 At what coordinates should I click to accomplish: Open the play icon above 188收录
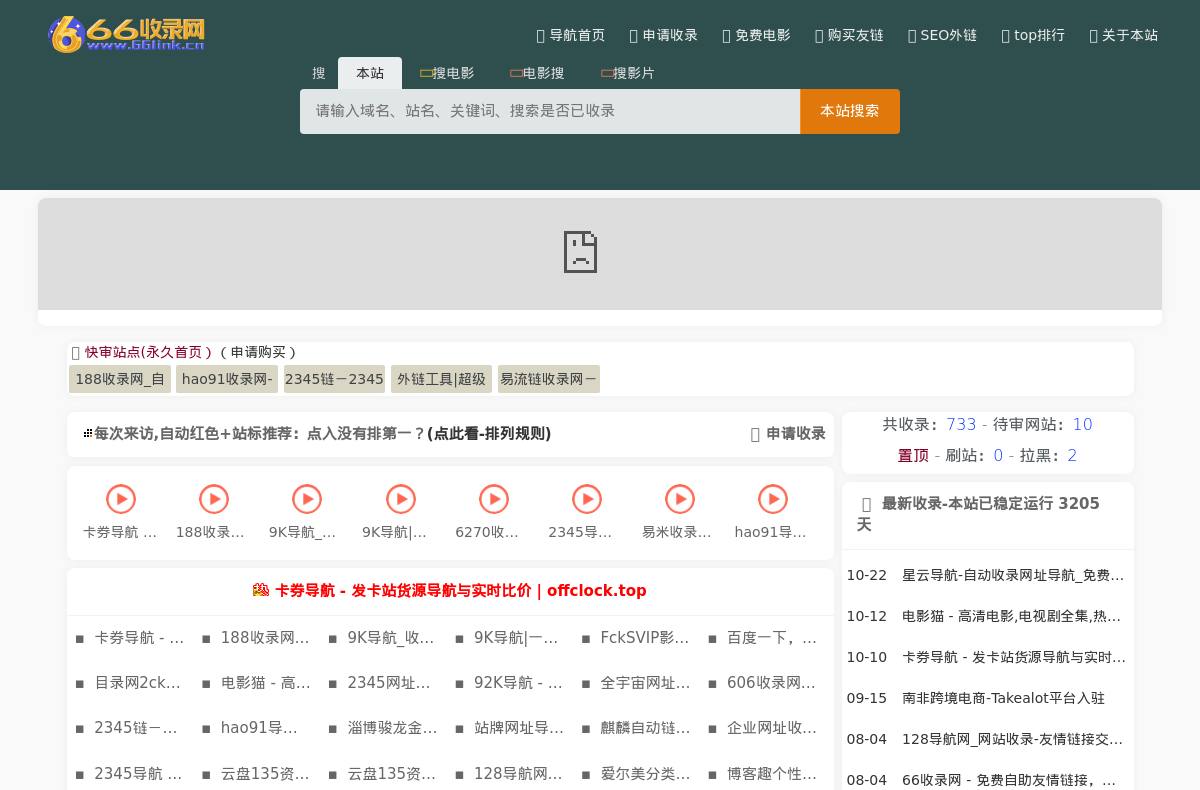point(214,499)
